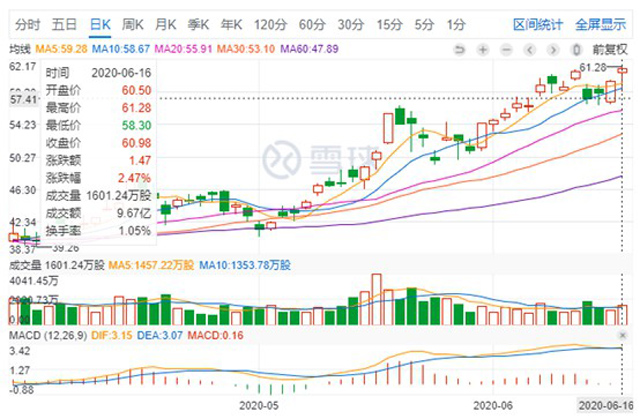
Task: Click the MA60:47.89 legend label
Action: (x=309, y=49)
